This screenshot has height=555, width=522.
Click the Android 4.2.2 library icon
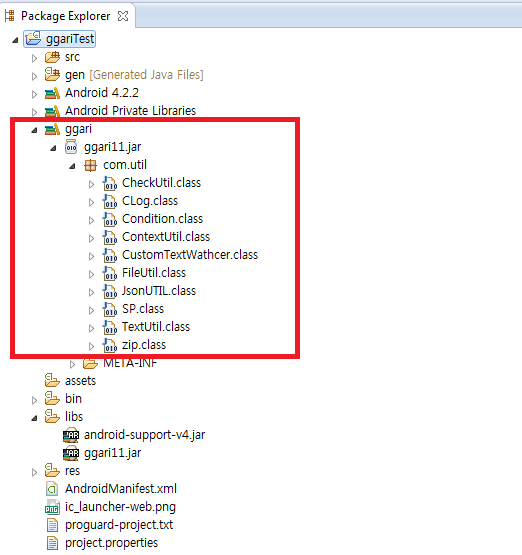tap(52, 93)
